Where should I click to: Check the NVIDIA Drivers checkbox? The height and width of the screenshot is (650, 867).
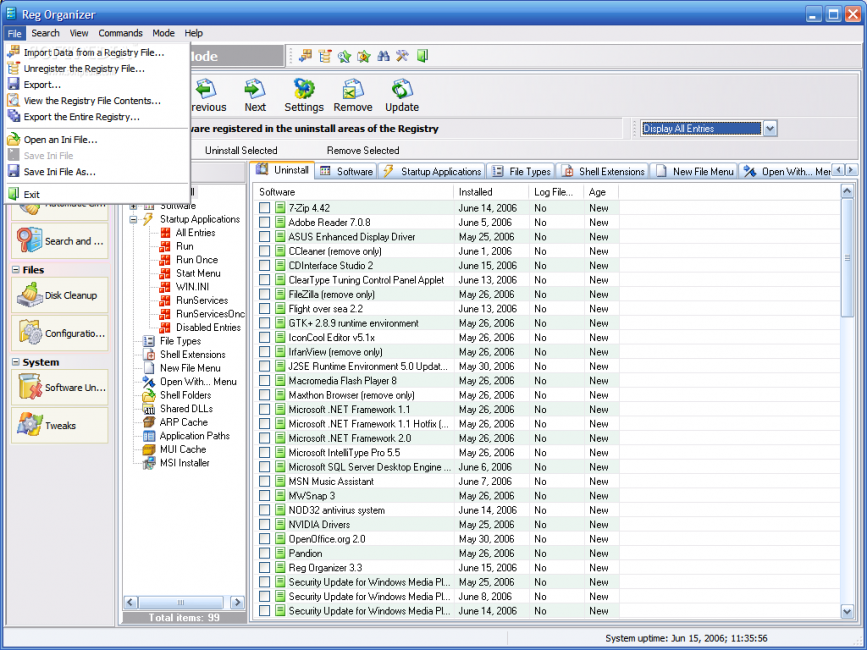[x=264, y=525]
